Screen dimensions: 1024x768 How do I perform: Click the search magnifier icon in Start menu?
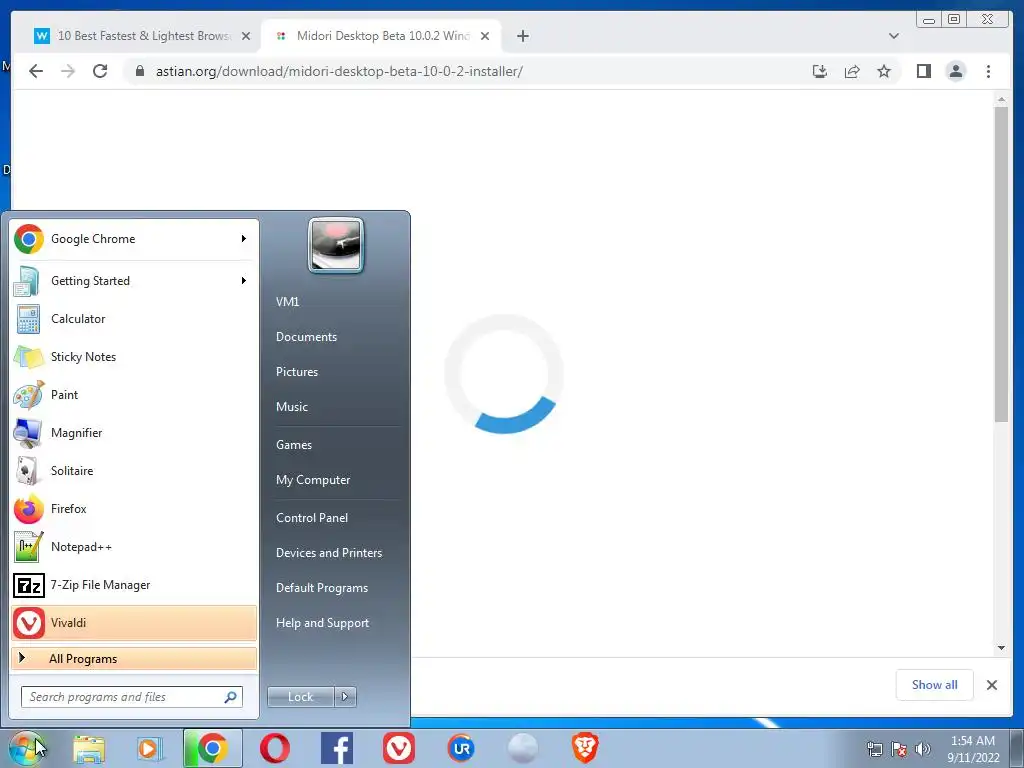231,697
